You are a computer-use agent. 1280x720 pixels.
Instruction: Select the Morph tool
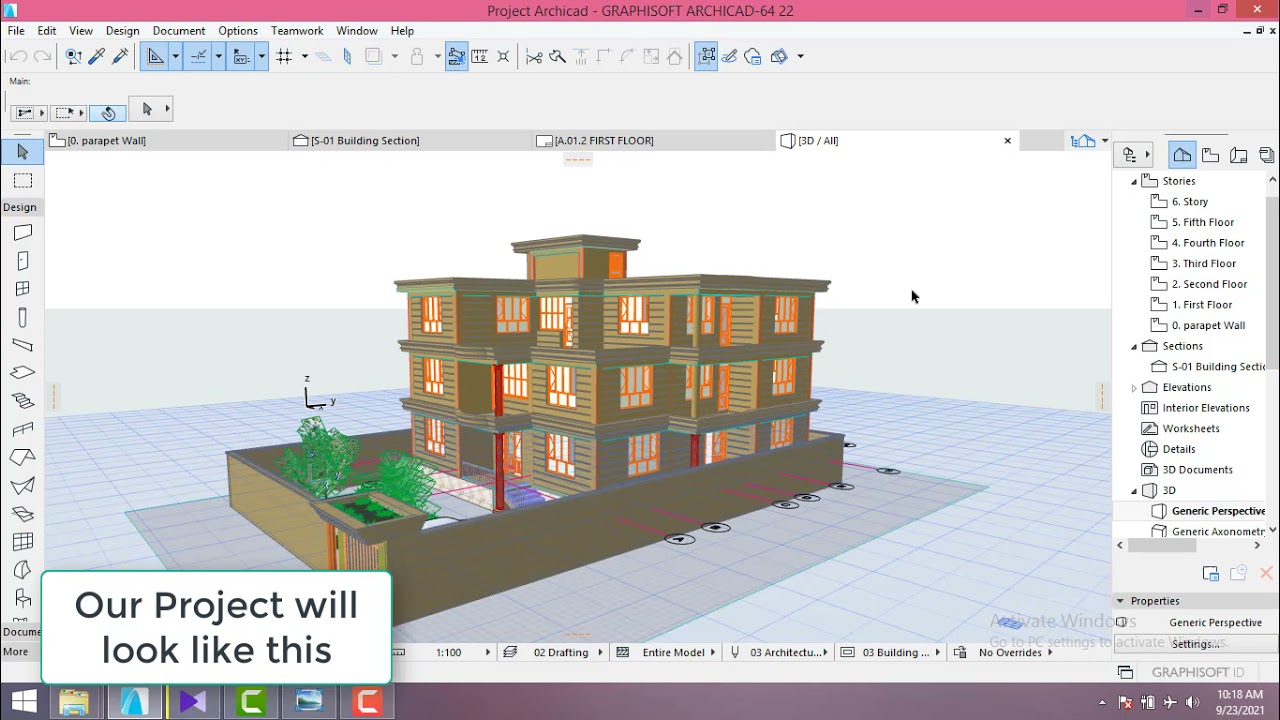click(x=22, y=570)
